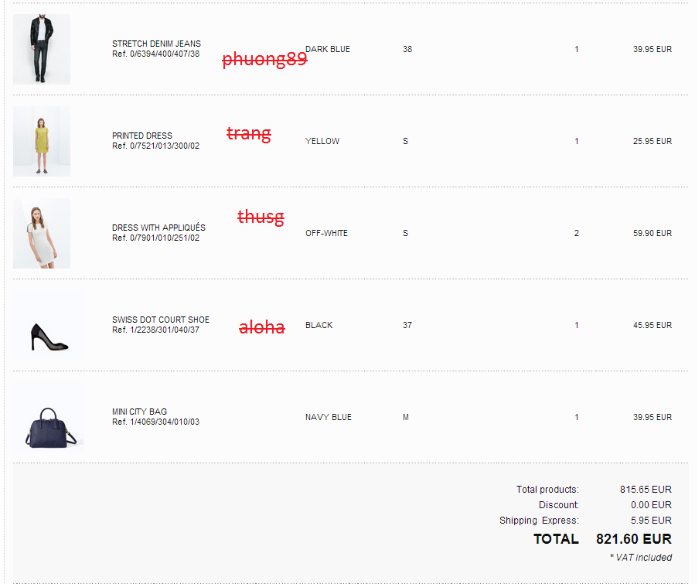Open the yellow Printed Dress thumbnail
Image resolution: width=697 pixels, height=584 pixels.
coord(41,141)
